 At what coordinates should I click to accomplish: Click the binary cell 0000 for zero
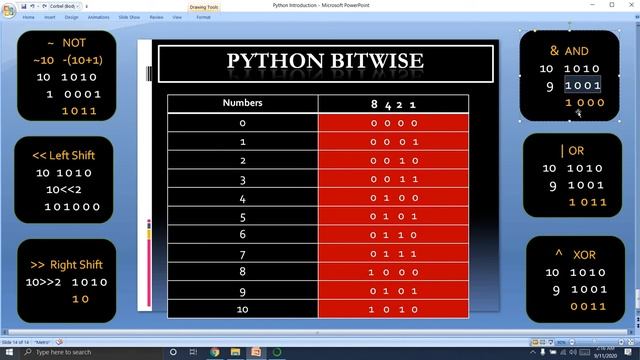click(x=393, y=123)
